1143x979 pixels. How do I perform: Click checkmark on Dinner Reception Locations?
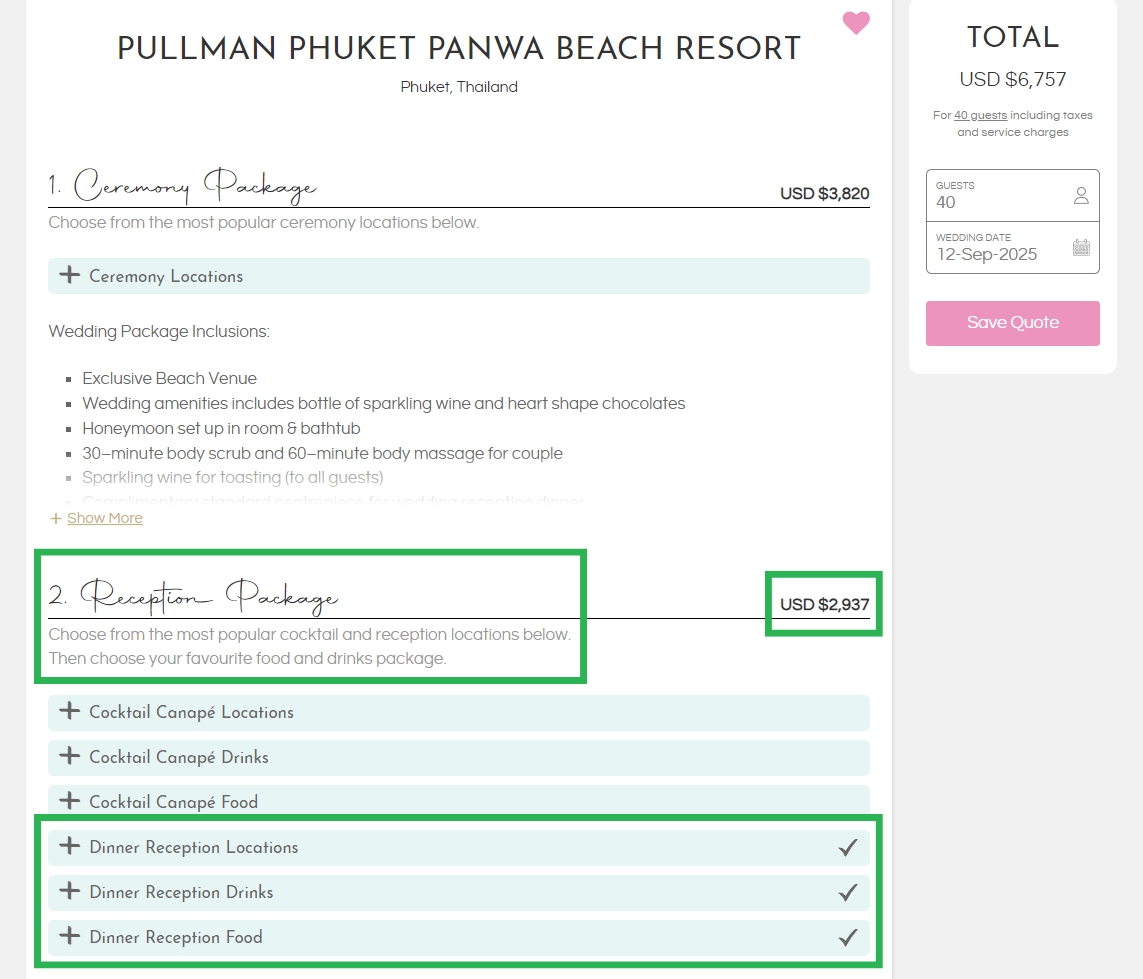(848, 847)
